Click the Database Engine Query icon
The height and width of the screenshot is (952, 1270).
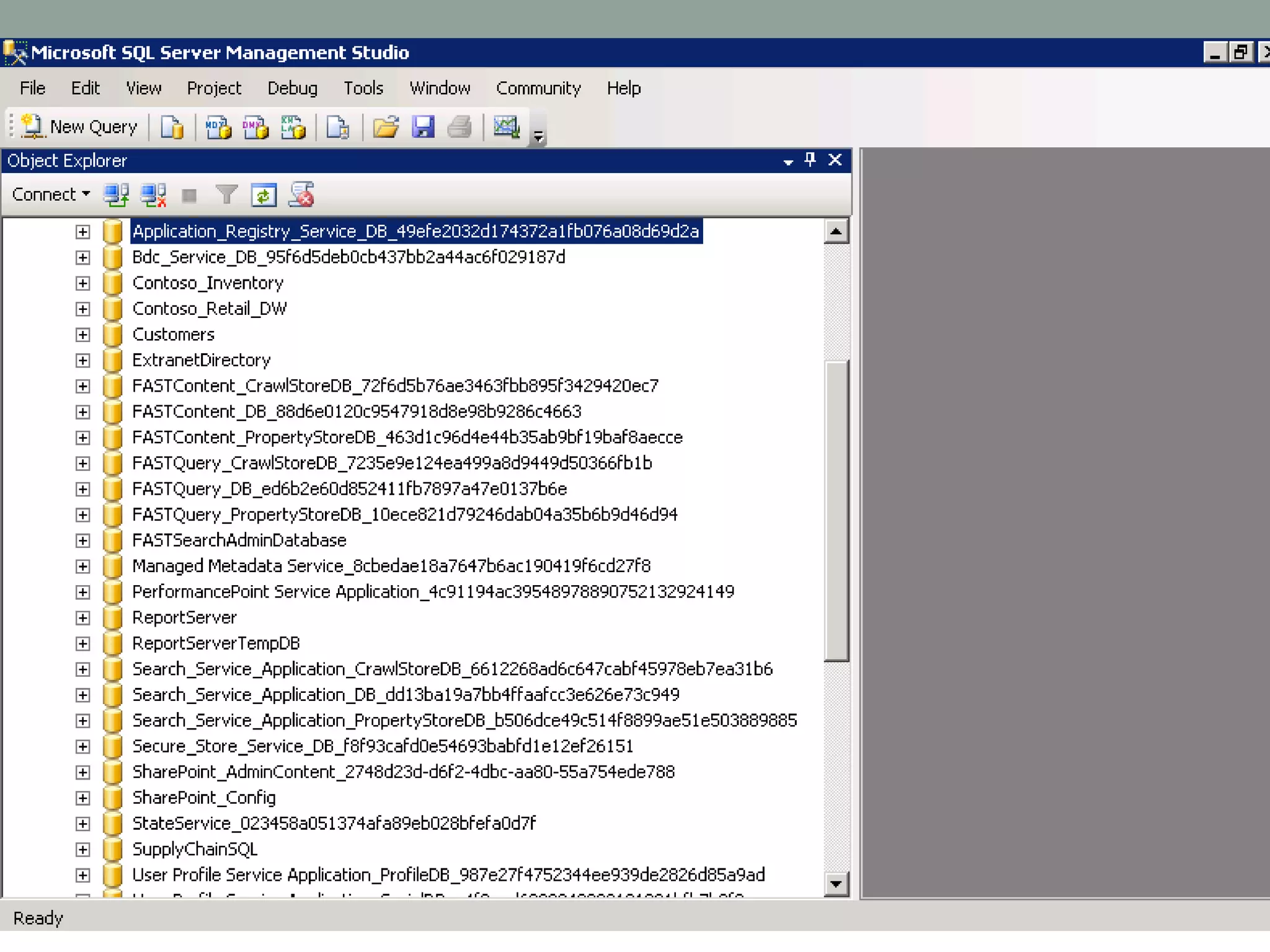pyautogui.click(x=172, y=127)
